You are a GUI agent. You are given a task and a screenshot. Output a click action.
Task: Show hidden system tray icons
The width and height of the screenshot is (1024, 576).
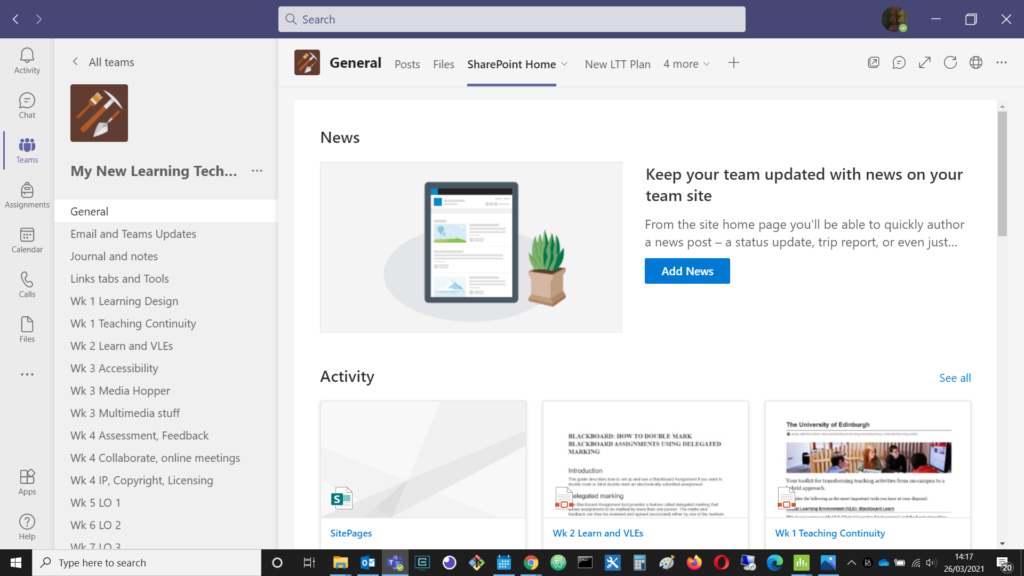[851, 562]
